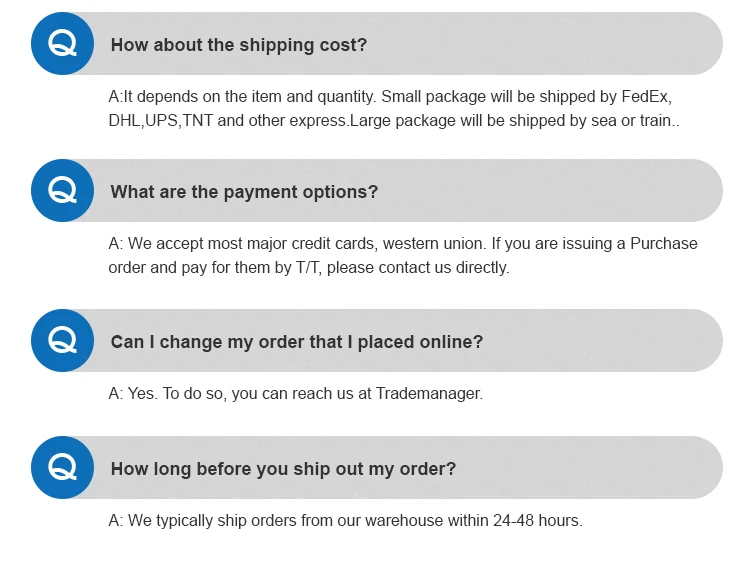Expand the 'What are the payment options?' heading

pyautogui.click(x=244, y=192)
